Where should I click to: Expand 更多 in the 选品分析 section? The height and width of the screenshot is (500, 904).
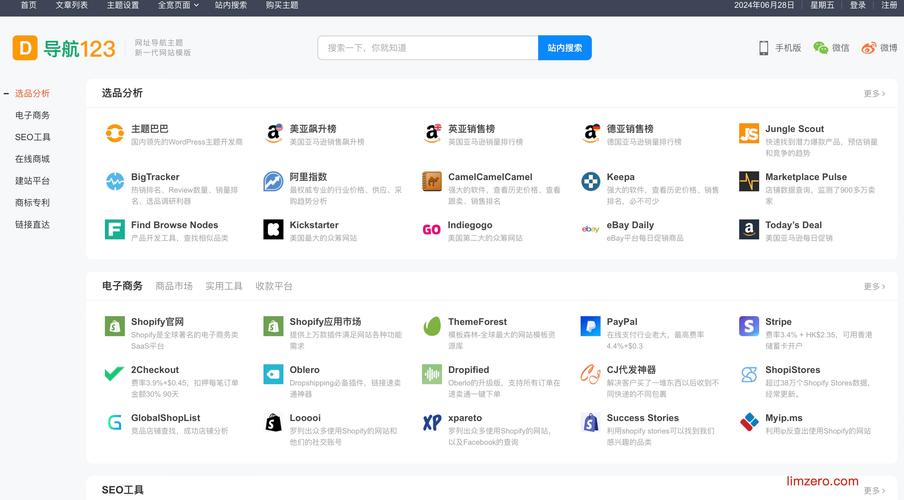click(874, 94)
